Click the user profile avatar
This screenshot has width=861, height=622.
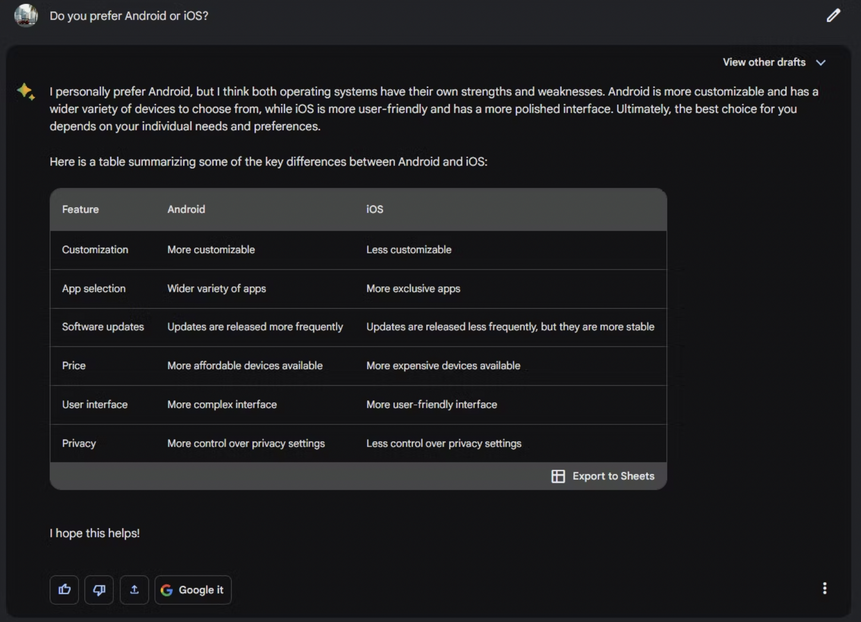(x=26, y=16)
